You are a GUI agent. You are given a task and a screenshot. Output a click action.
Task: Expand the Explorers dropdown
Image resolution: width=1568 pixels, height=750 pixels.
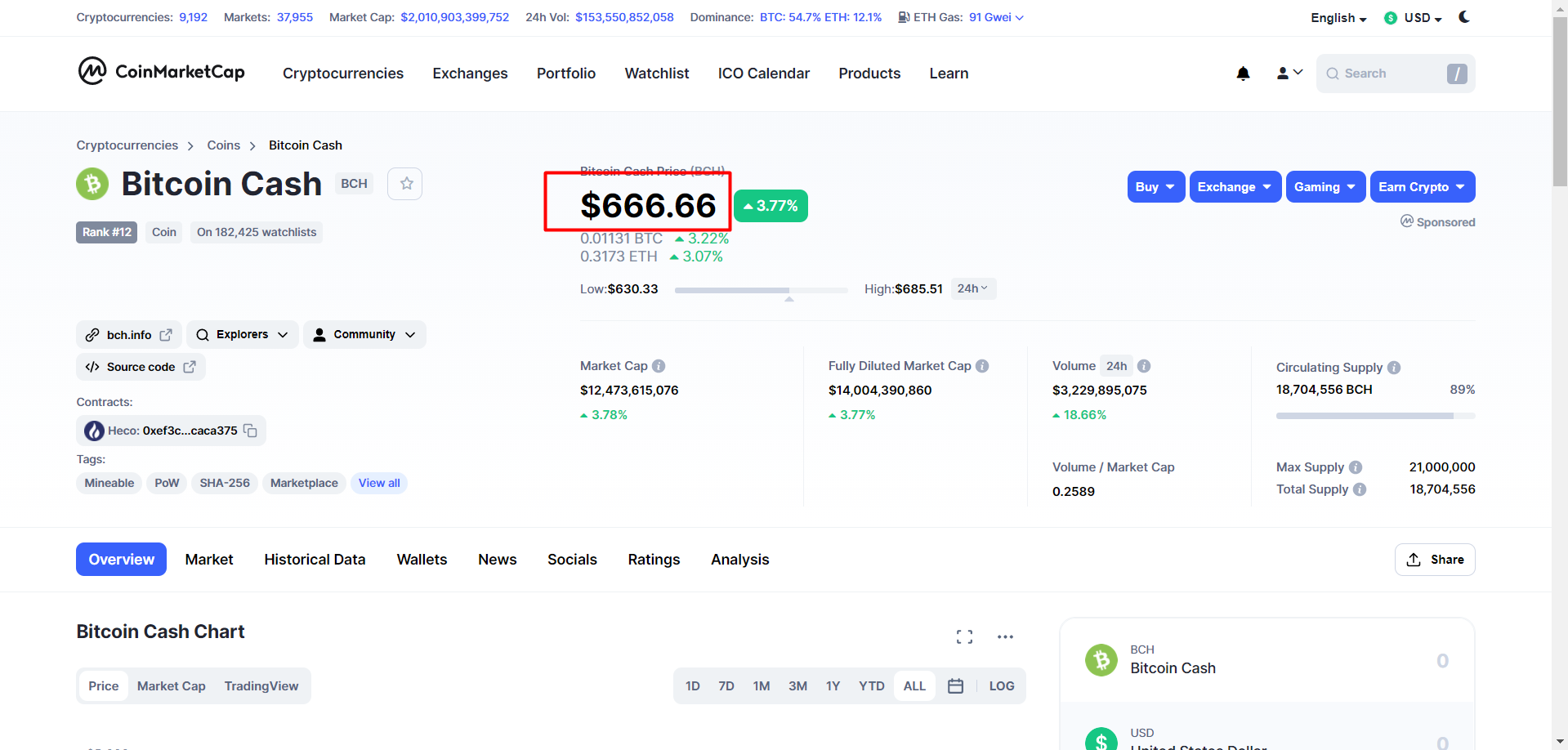242,335
